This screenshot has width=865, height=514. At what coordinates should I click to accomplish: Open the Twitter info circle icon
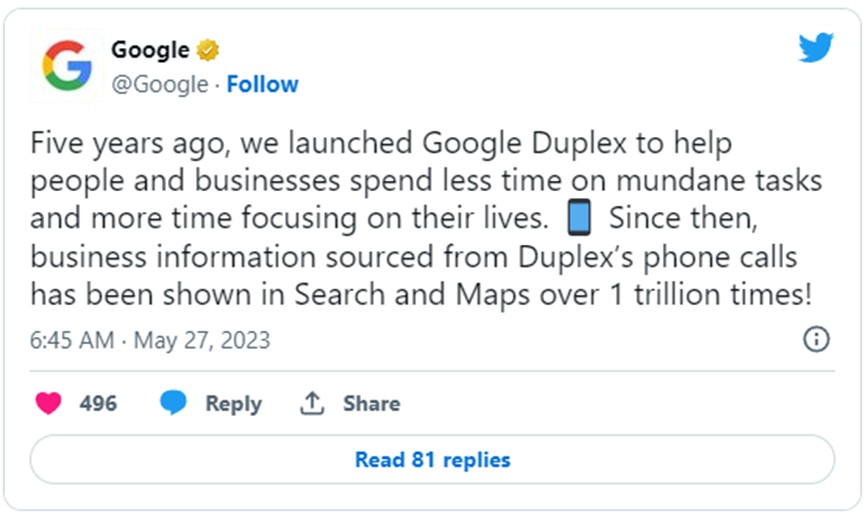816,339
